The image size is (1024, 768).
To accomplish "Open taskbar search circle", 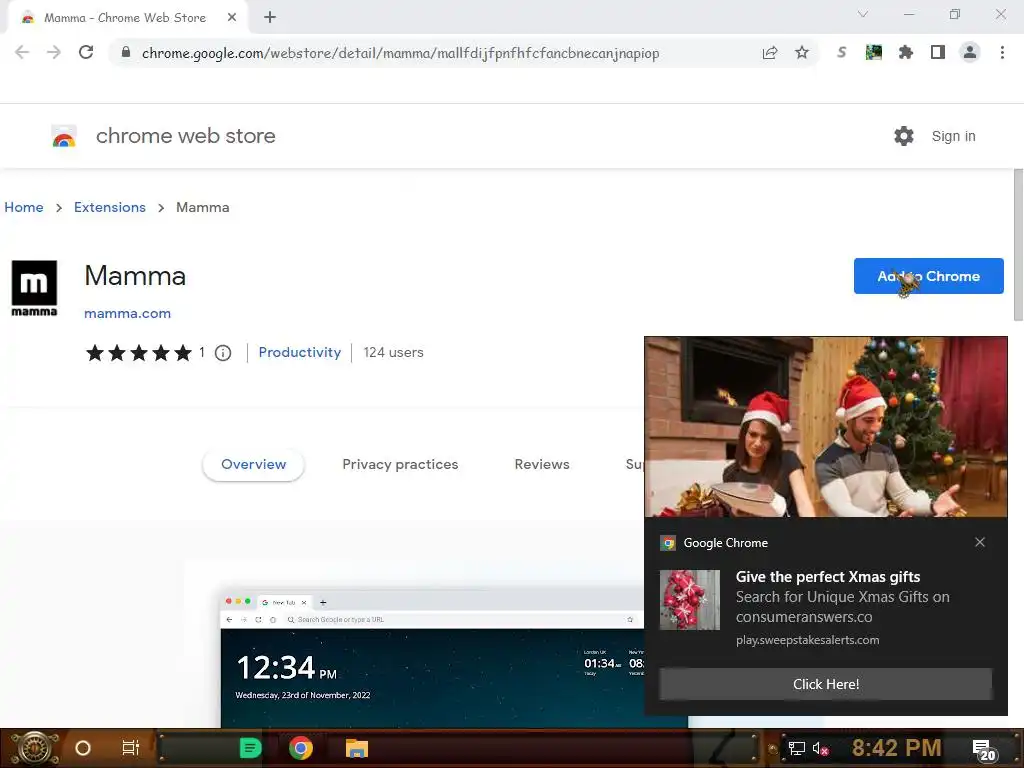I will pos(83,748).
